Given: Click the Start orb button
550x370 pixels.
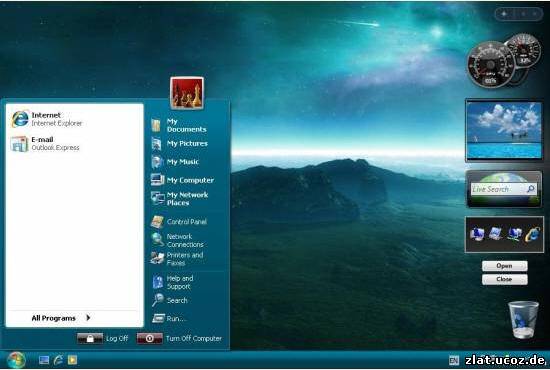Looking at the screenshot, I should click(16, 360).
